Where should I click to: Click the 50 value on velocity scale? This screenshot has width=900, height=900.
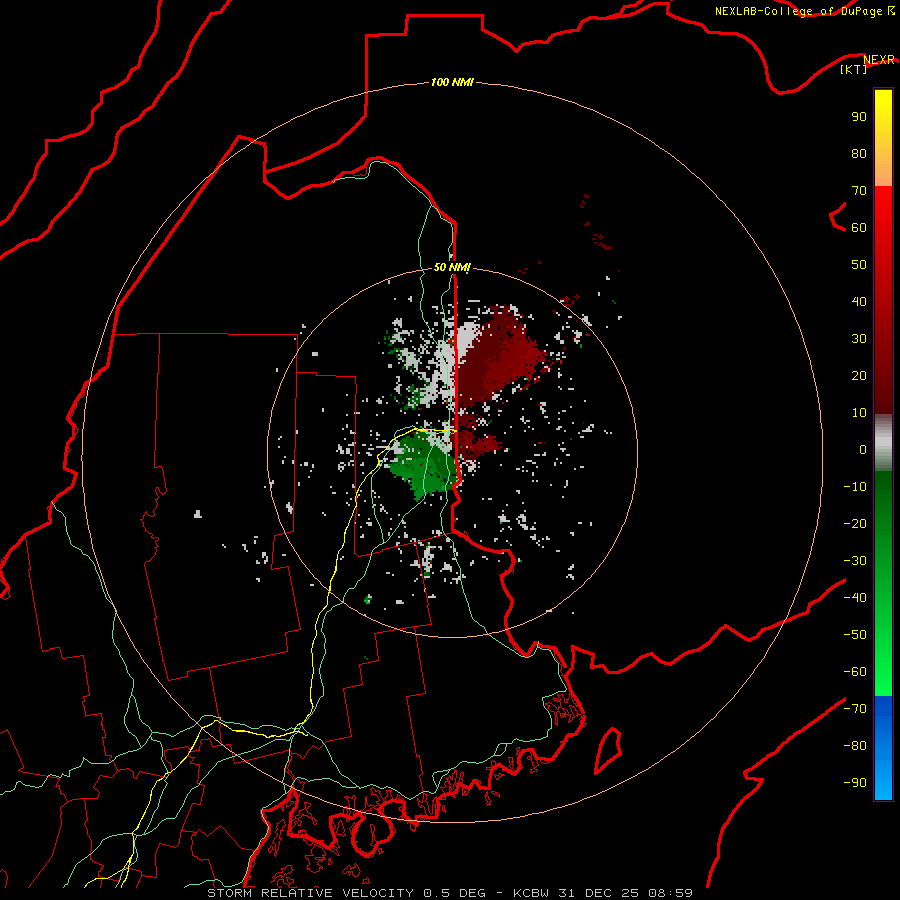[859, 265]
